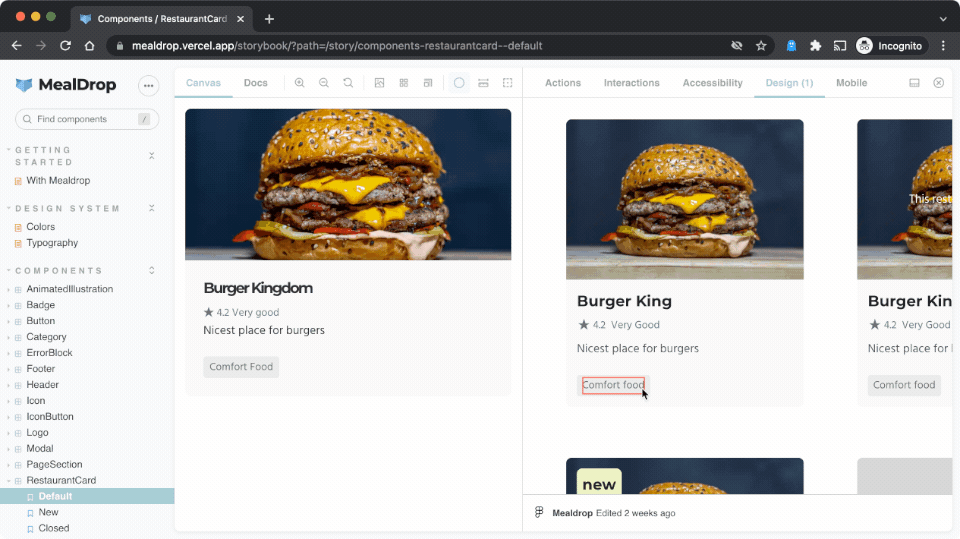Expand the AnimatedIllustration component
This screenshot has height=539, width=960.
69,289
